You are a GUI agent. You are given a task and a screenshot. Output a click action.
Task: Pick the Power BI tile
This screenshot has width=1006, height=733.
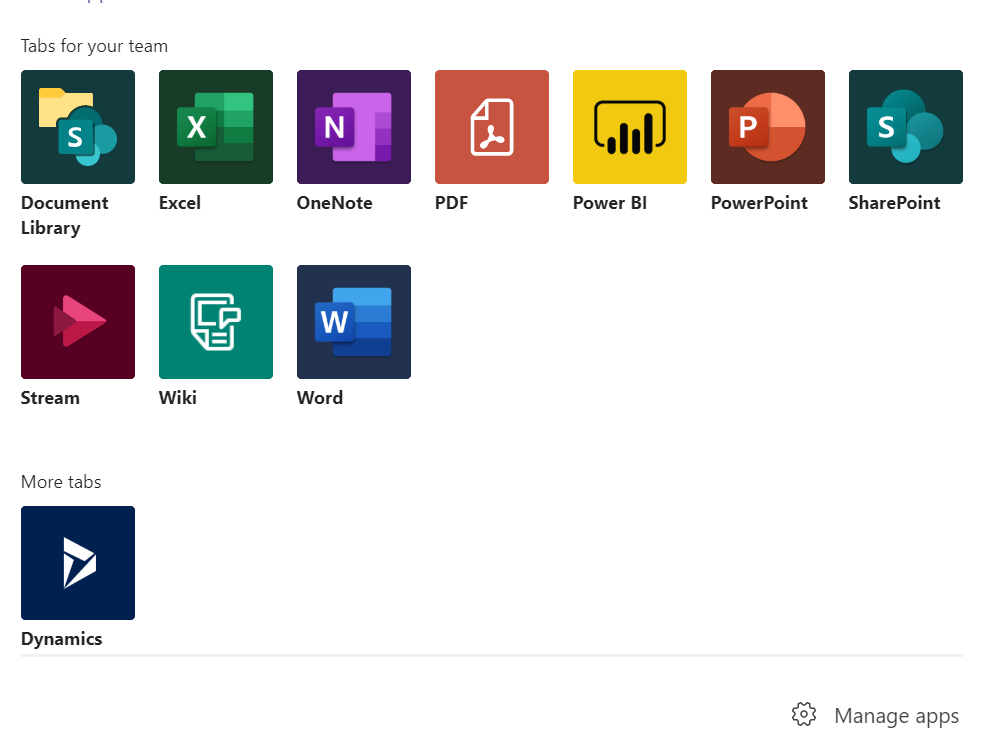pyautogui.click(x=629, y=127)
